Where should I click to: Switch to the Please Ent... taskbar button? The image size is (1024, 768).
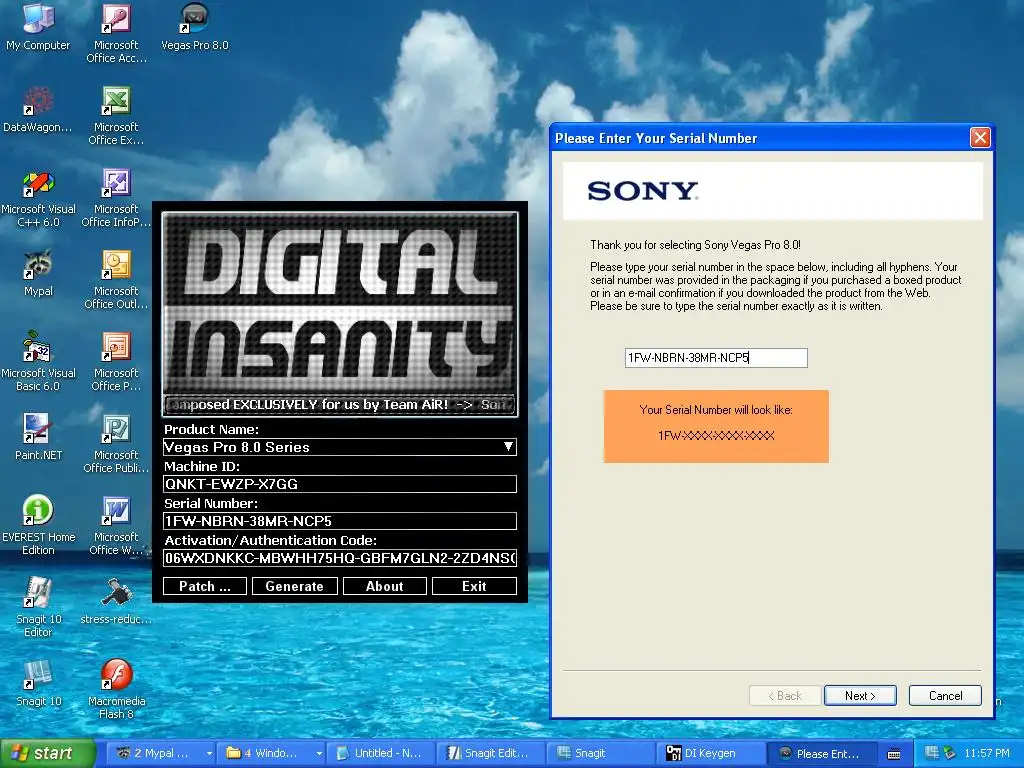(x=820, y=753)
